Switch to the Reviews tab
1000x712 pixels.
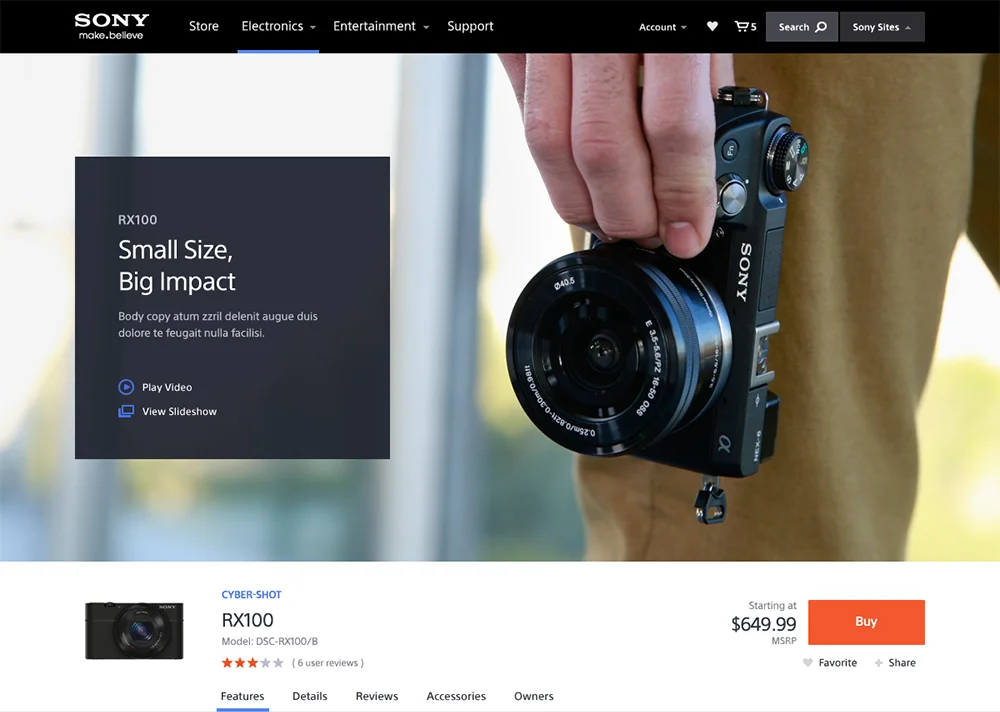(x=377, y=696)
